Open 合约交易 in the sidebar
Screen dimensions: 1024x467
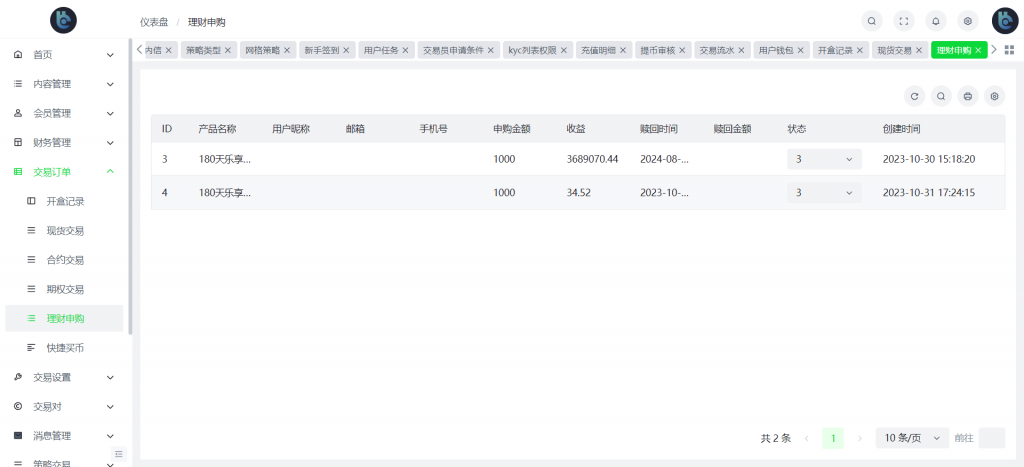point(64,260)
